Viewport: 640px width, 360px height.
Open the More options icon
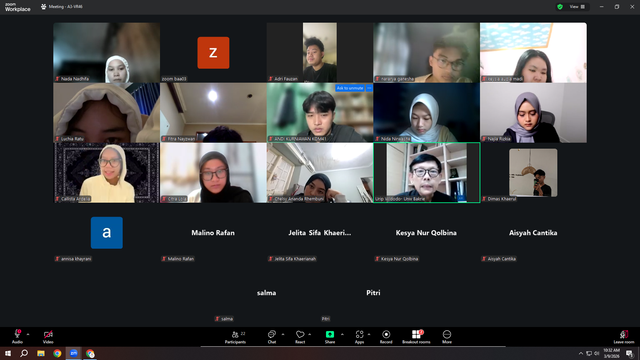click(x=447, y=334)
